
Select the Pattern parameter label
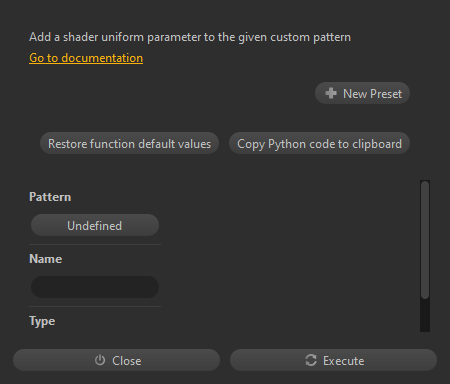(x=50, y=197)
